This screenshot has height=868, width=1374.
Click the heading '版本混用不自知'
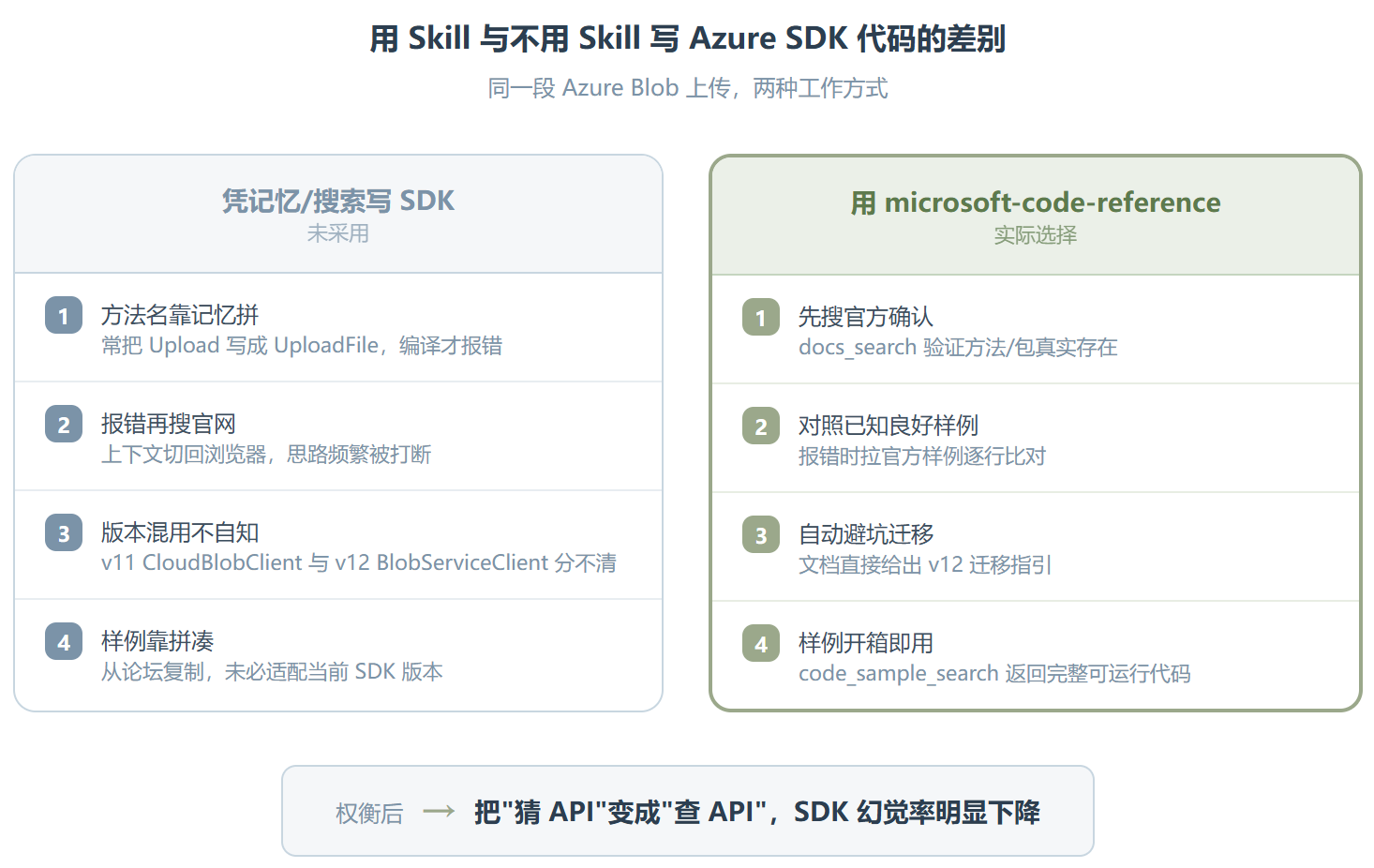[180, 532]
